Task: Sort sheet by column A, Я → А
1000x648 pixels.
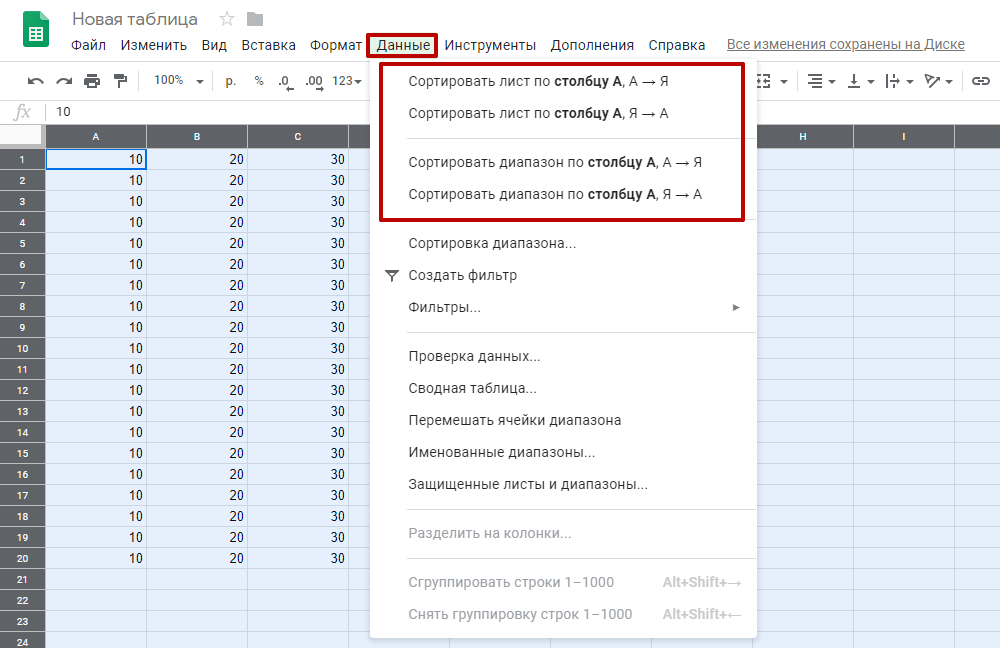Action: pos(563,114)
